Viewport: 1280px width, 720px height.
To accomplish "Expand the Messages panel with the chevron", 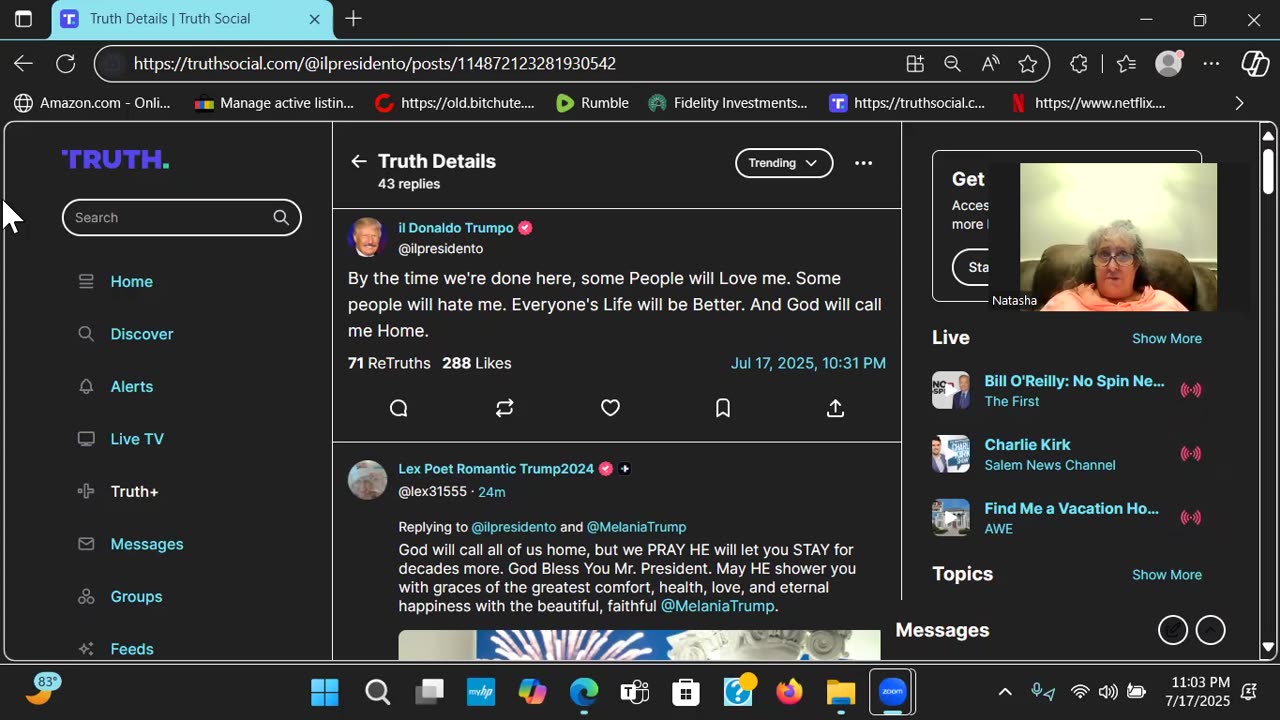I will click(1210, 630).
